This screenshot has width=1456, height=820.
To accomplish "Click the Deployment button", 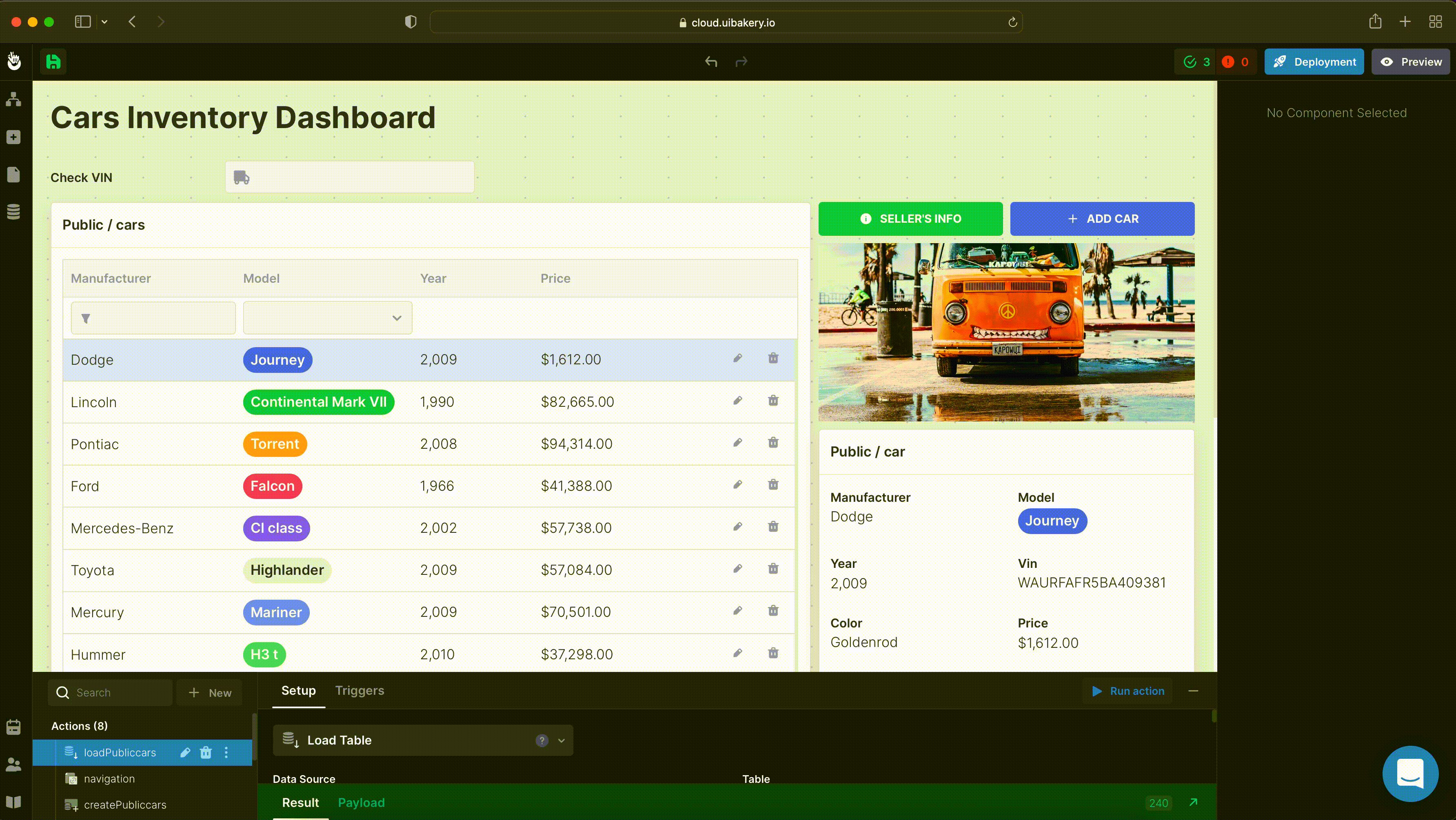I will 1314,62.
